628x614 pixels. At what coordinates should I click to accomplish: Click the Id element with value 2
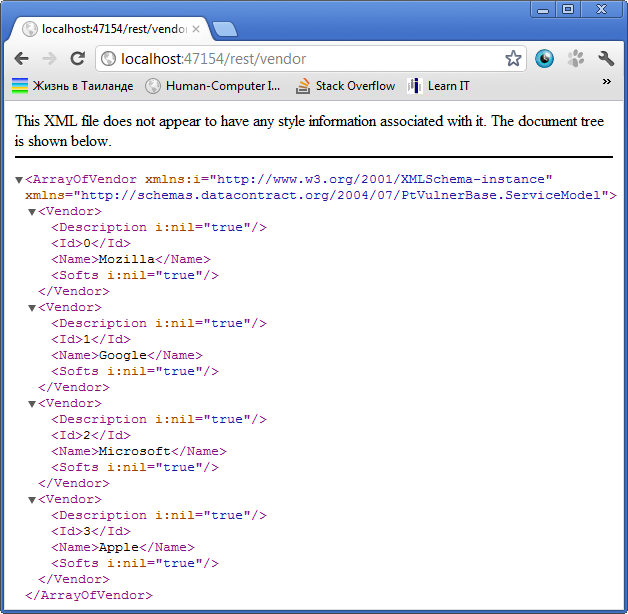[91, 435]
